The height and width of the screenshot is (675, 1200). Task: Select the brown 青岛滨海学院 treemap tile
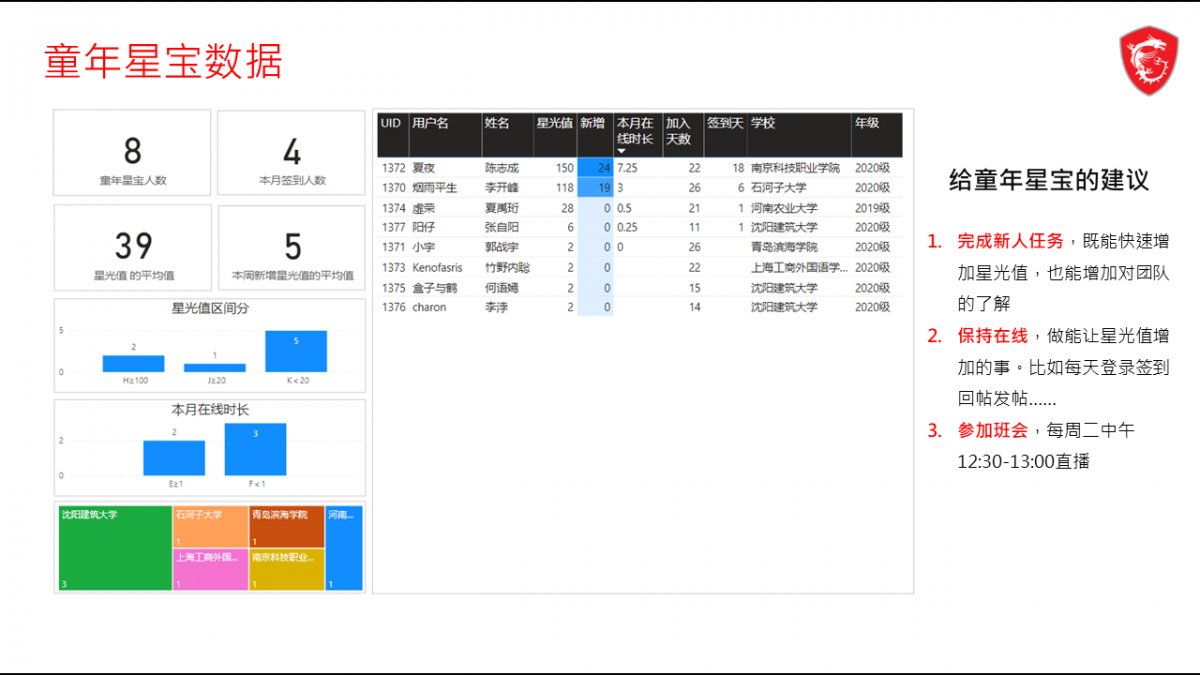[x=286, y=526]
